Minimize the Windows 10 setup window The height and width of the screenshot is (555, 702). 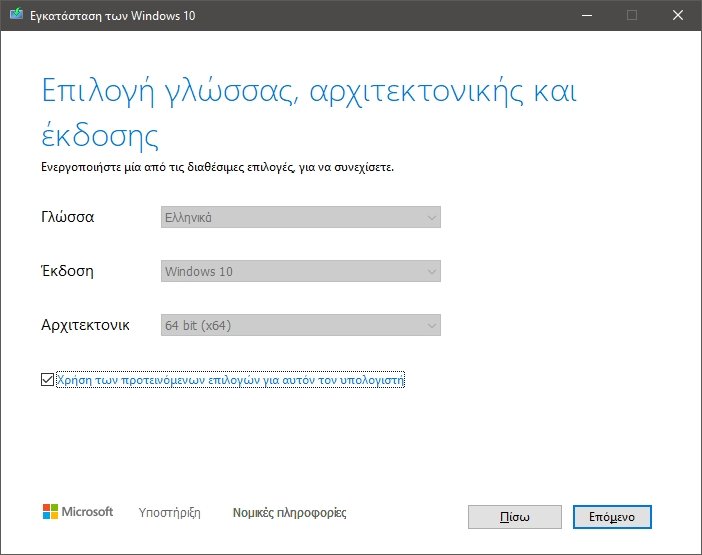(586, 15)
